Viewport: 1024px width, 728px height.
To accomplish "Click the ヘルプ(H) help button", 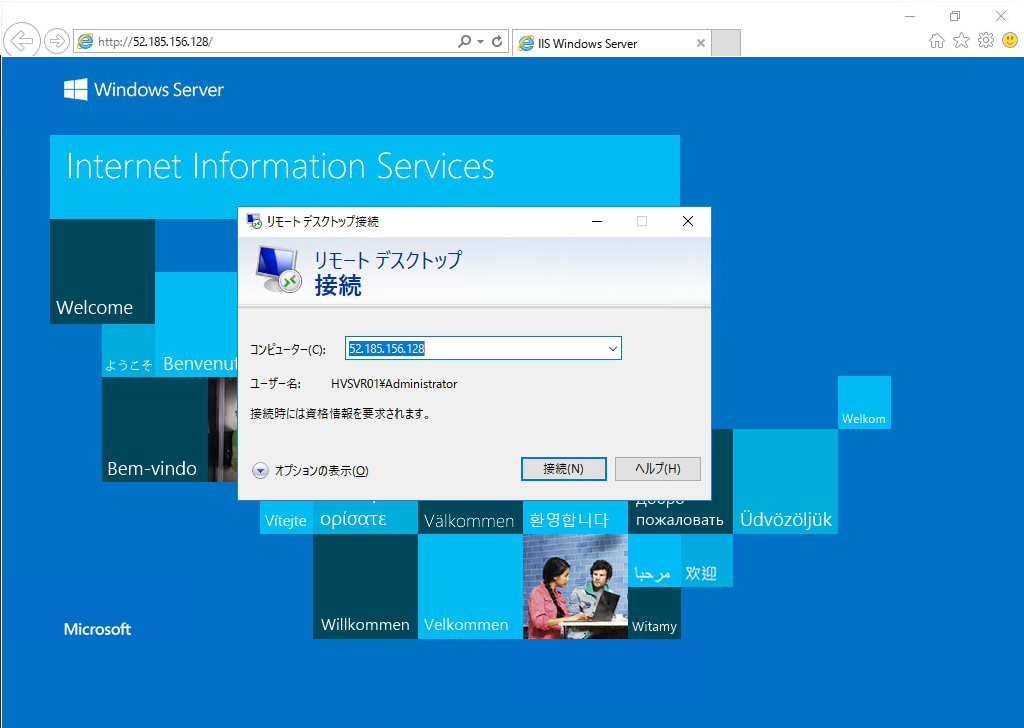I will (658, 469).
